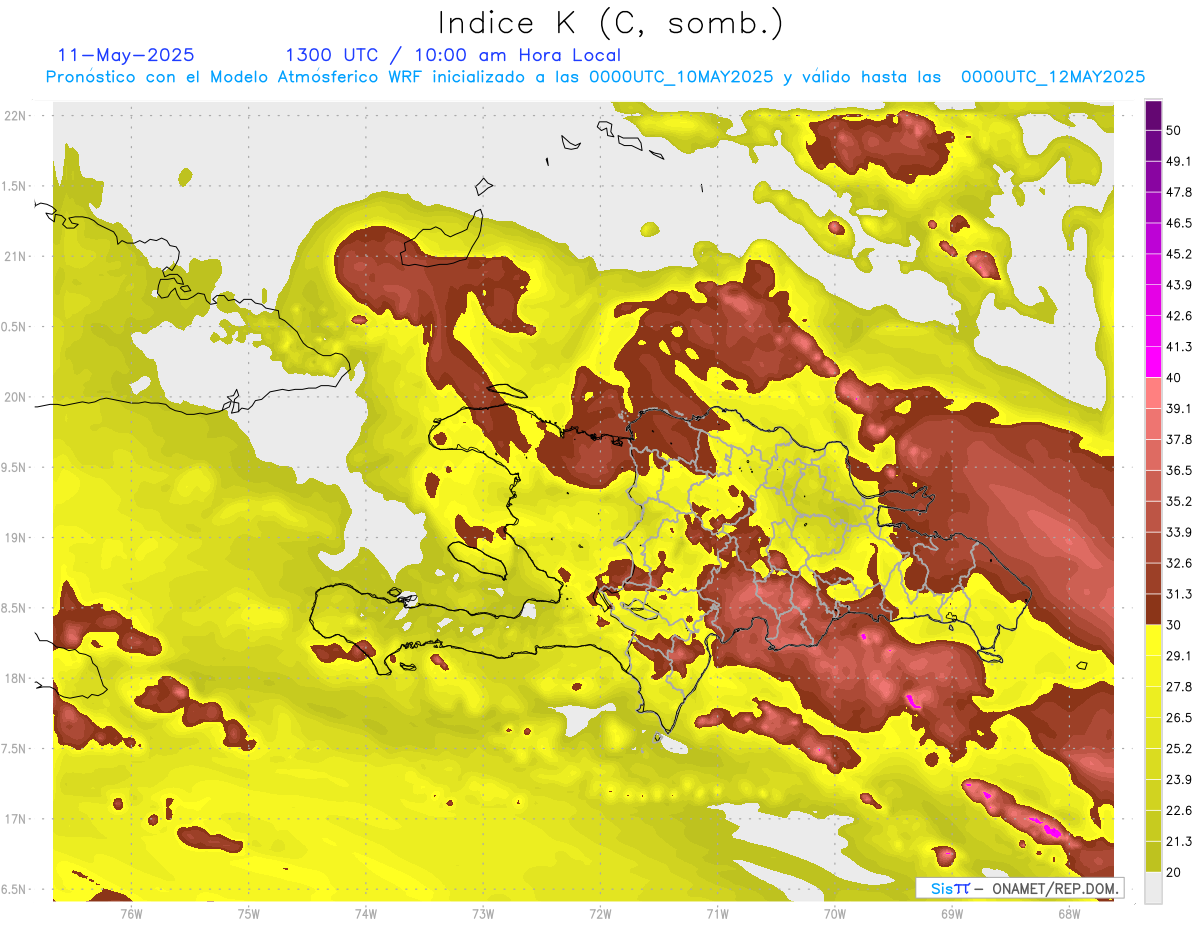Click the "20" value on the color scale

[x=1175, y=872]
